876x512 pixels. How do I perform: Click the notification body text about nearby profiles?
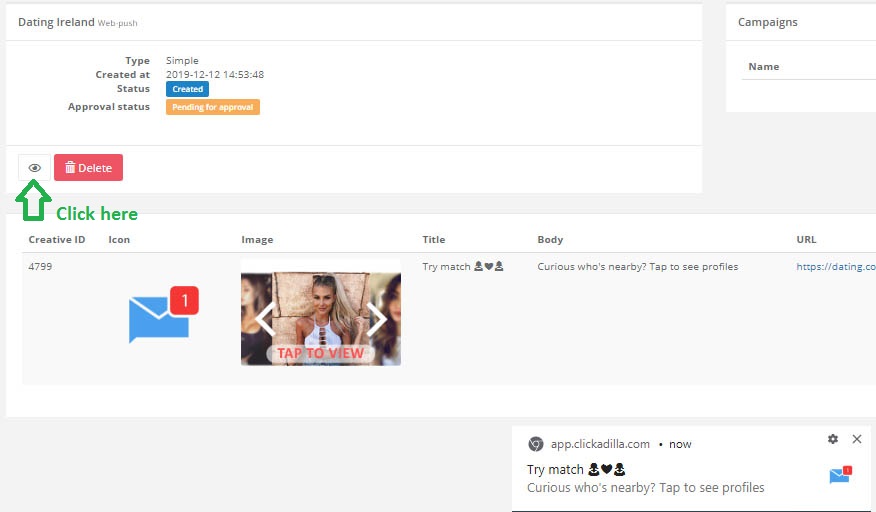[645, 488]
